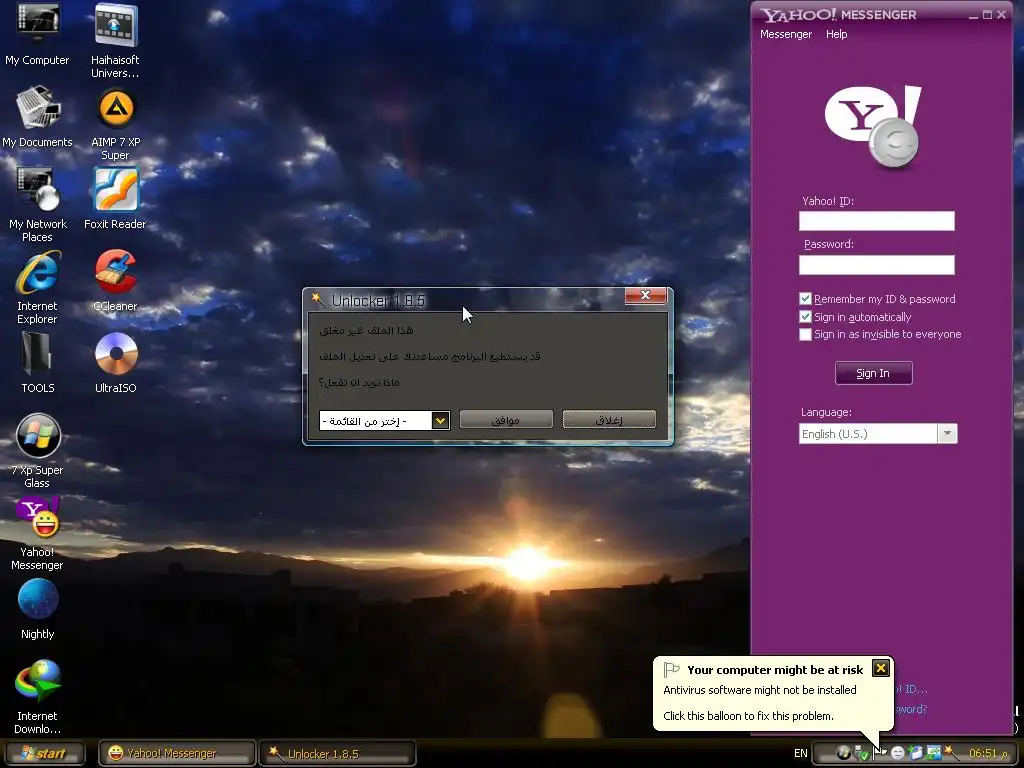Switch to Unlocker 1.8.5 taskbar button

[x=338, y=753]
